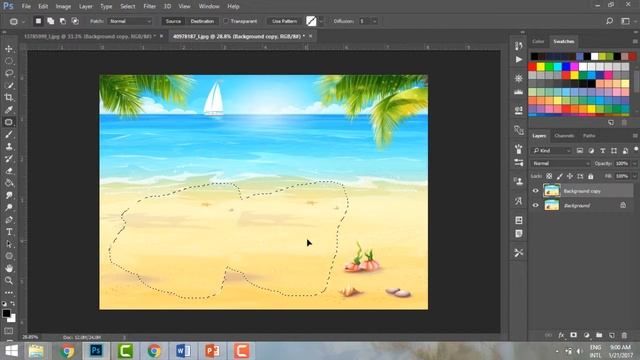640x360 pixels.
Task: Click the Source button
Action: [x=173, y=21]
